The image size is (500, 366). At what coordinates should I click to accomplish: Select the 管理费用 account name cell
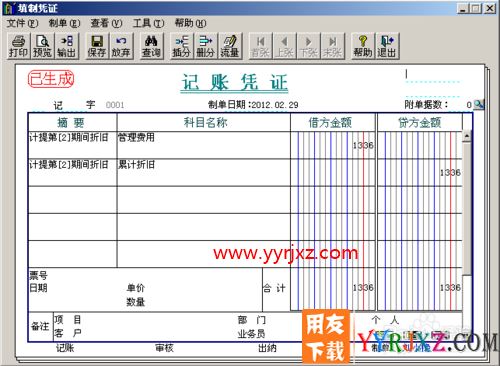tap(204, 145)
